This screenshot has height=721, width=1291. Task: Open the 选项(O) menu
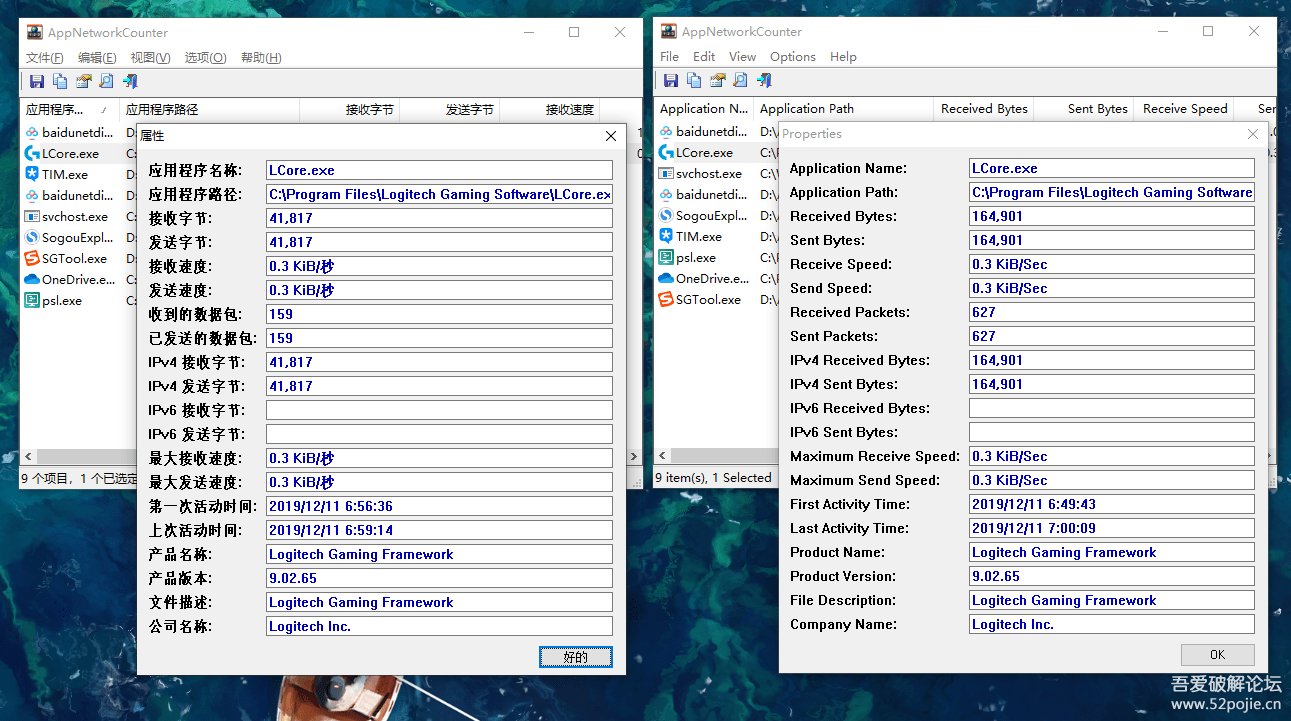[x=205, y=58]
